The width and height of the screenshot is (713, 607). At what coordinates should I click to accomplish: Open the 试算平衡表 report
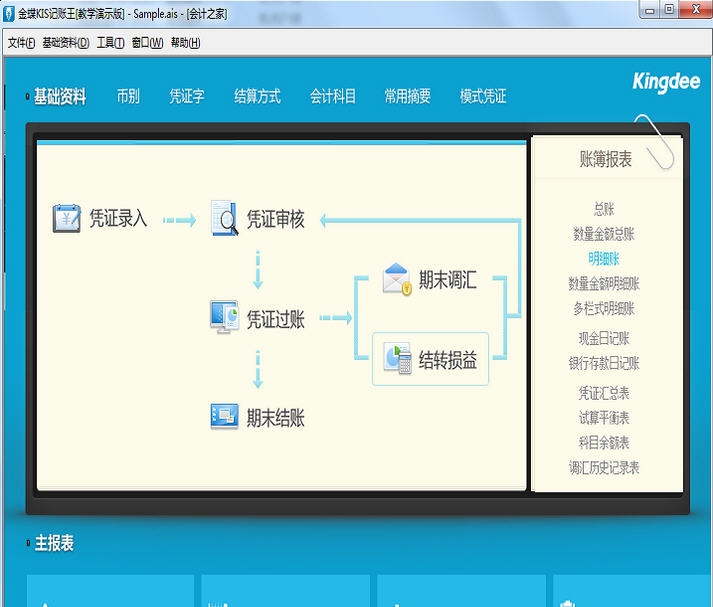pyautogui.click(x=604, y=417)
